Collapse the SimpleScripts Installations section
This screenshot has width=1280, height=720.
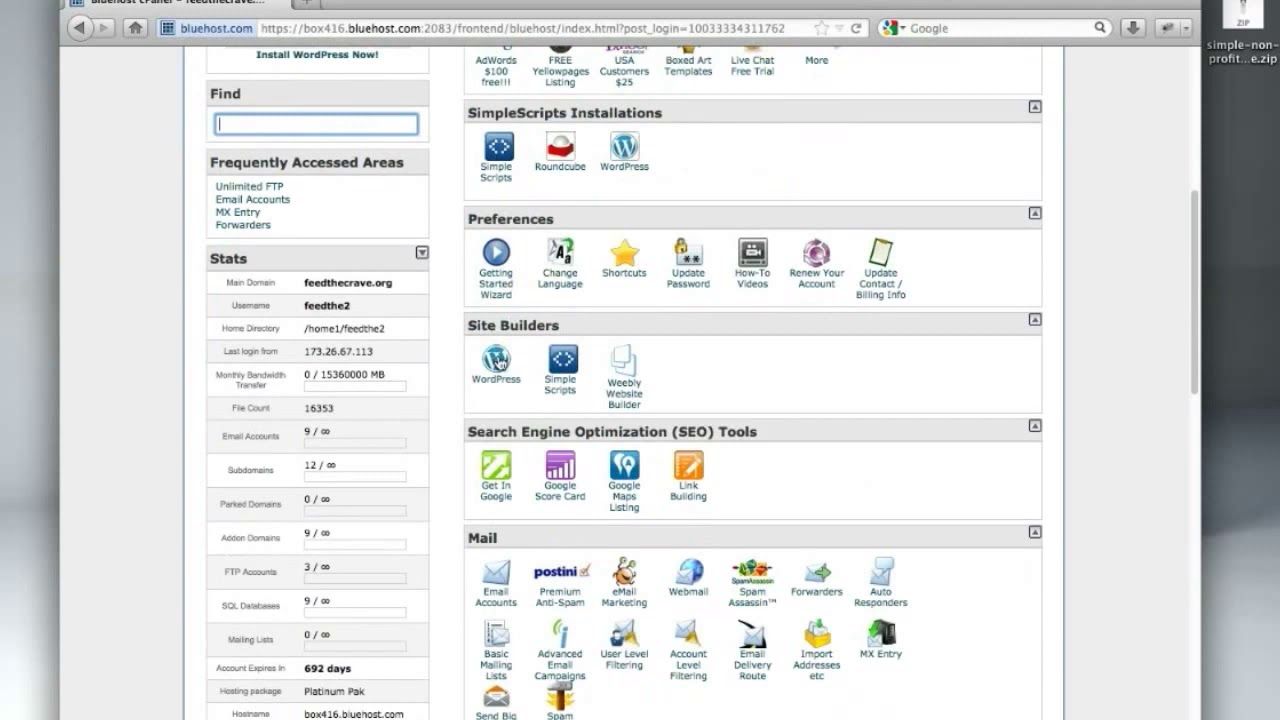1035,106
